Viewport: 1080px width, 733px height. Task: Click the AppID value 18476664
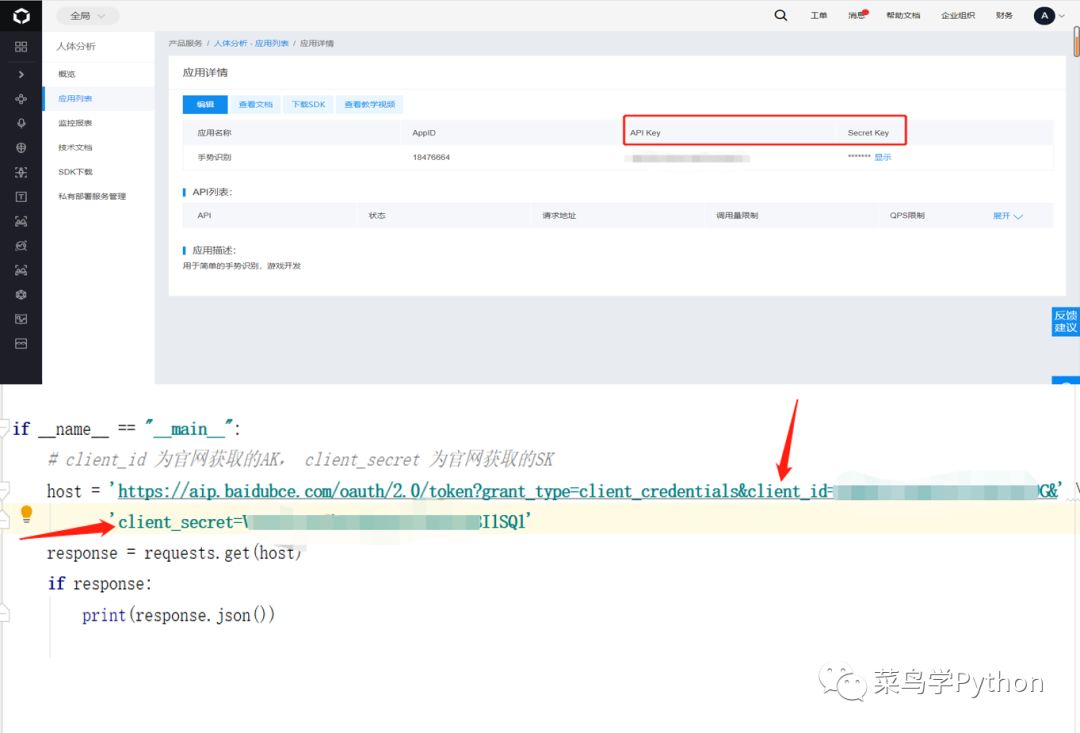pos(431,157)
